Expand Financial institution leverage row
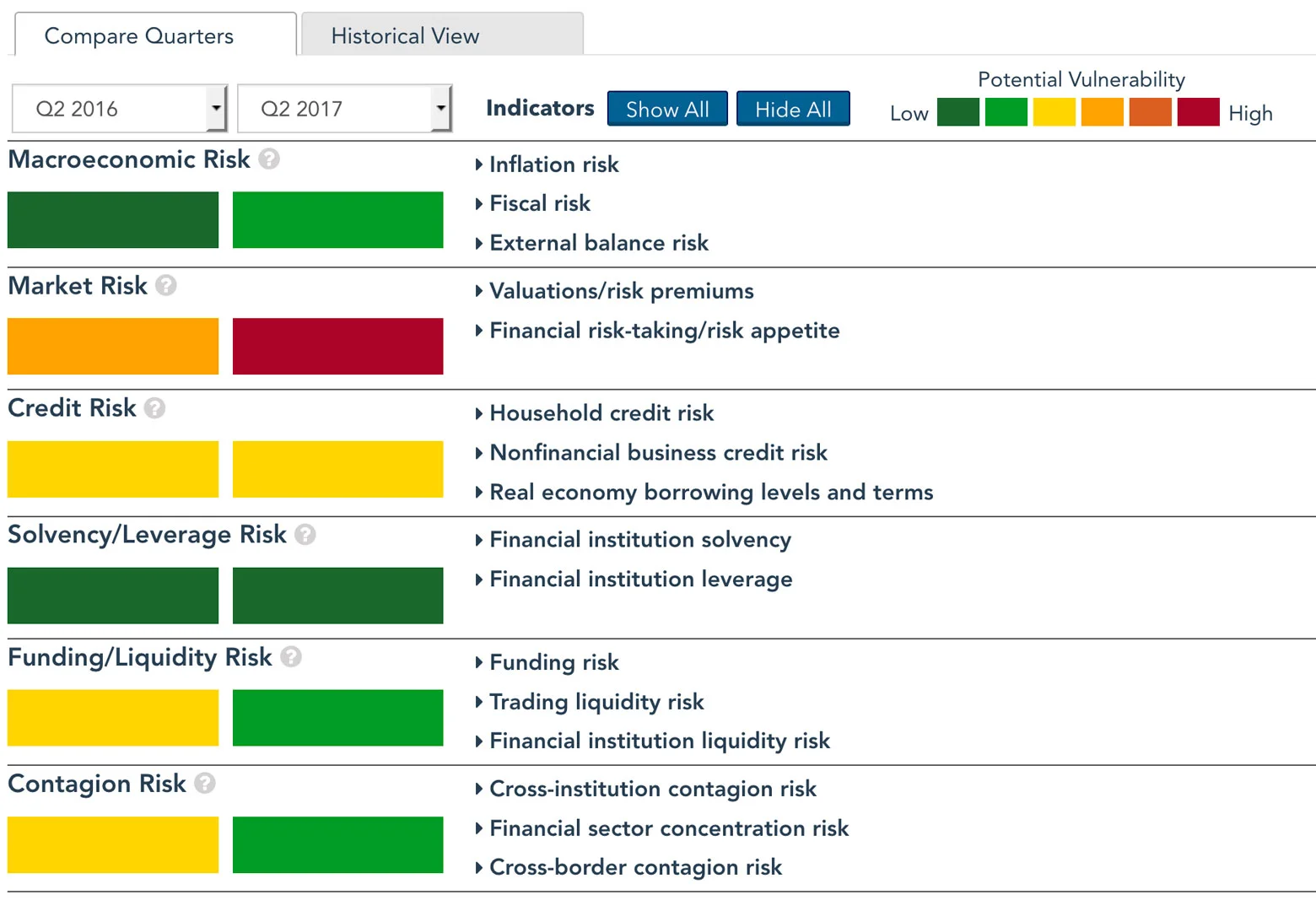This screenshot has width=1316, height=911. (640, 579)
